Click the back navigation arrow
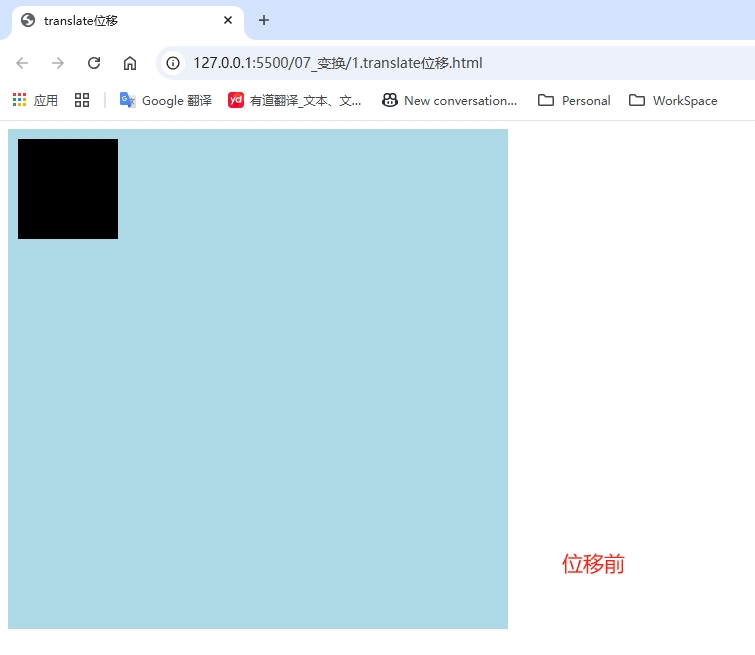Viewport: 755px width, 655px height. point(22,63)
